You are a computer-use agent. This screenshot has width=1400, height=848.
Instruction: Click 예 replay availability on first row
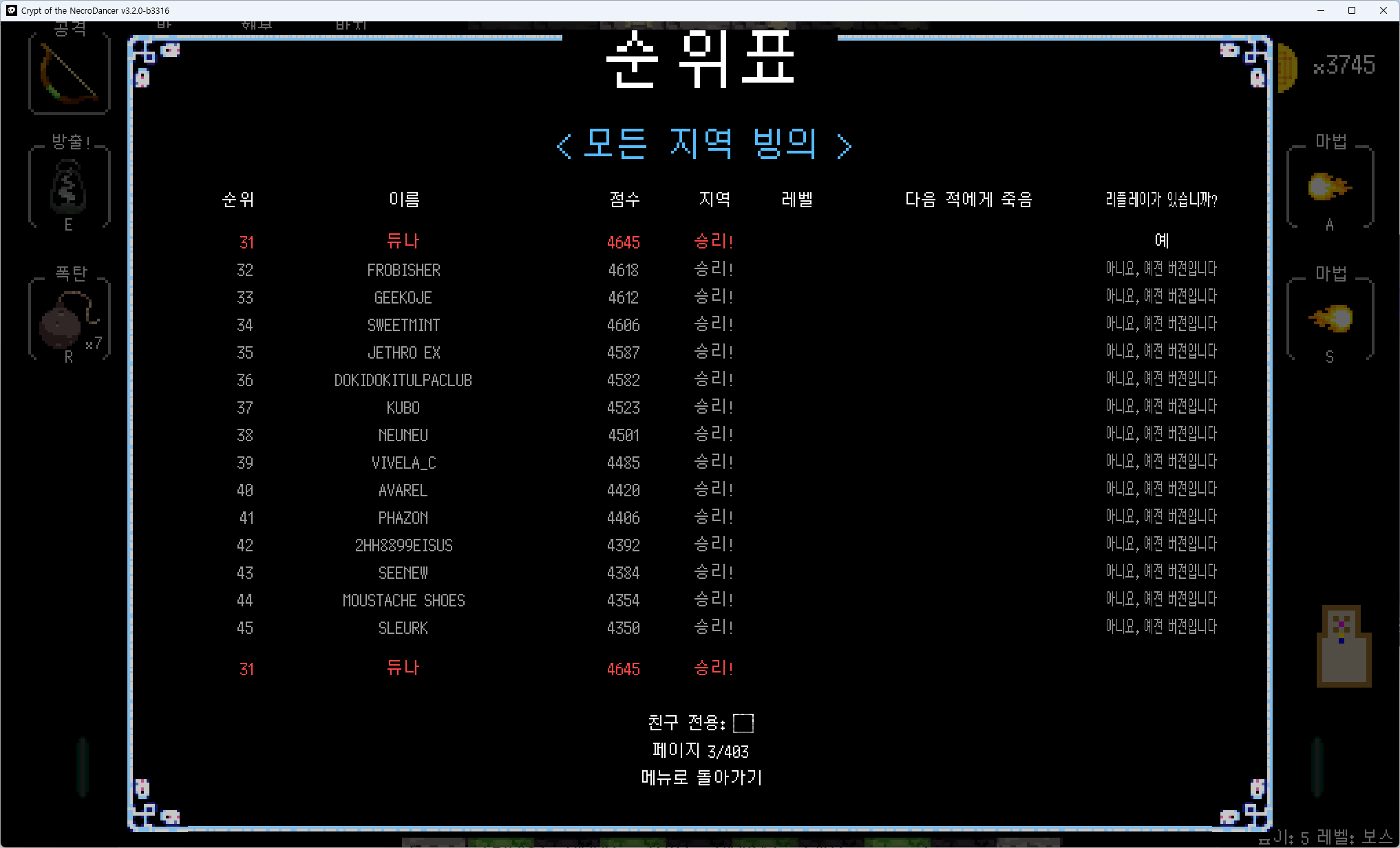[x=1161, y=240]
